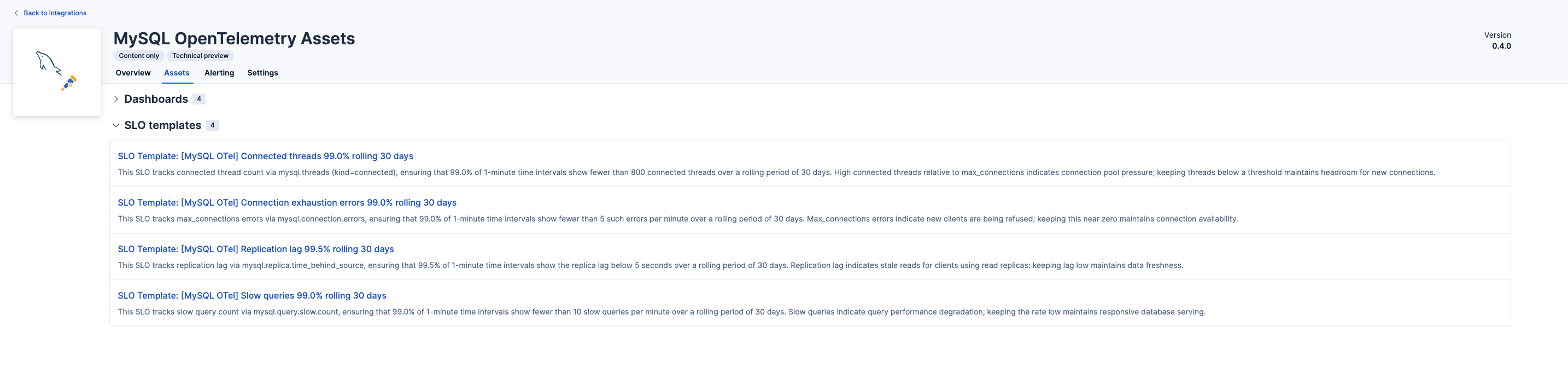The width and height of the screenshot is (1568, 373).
Task: Open Connected threads 99.0% SLO template
Action: tap(265, 156)
